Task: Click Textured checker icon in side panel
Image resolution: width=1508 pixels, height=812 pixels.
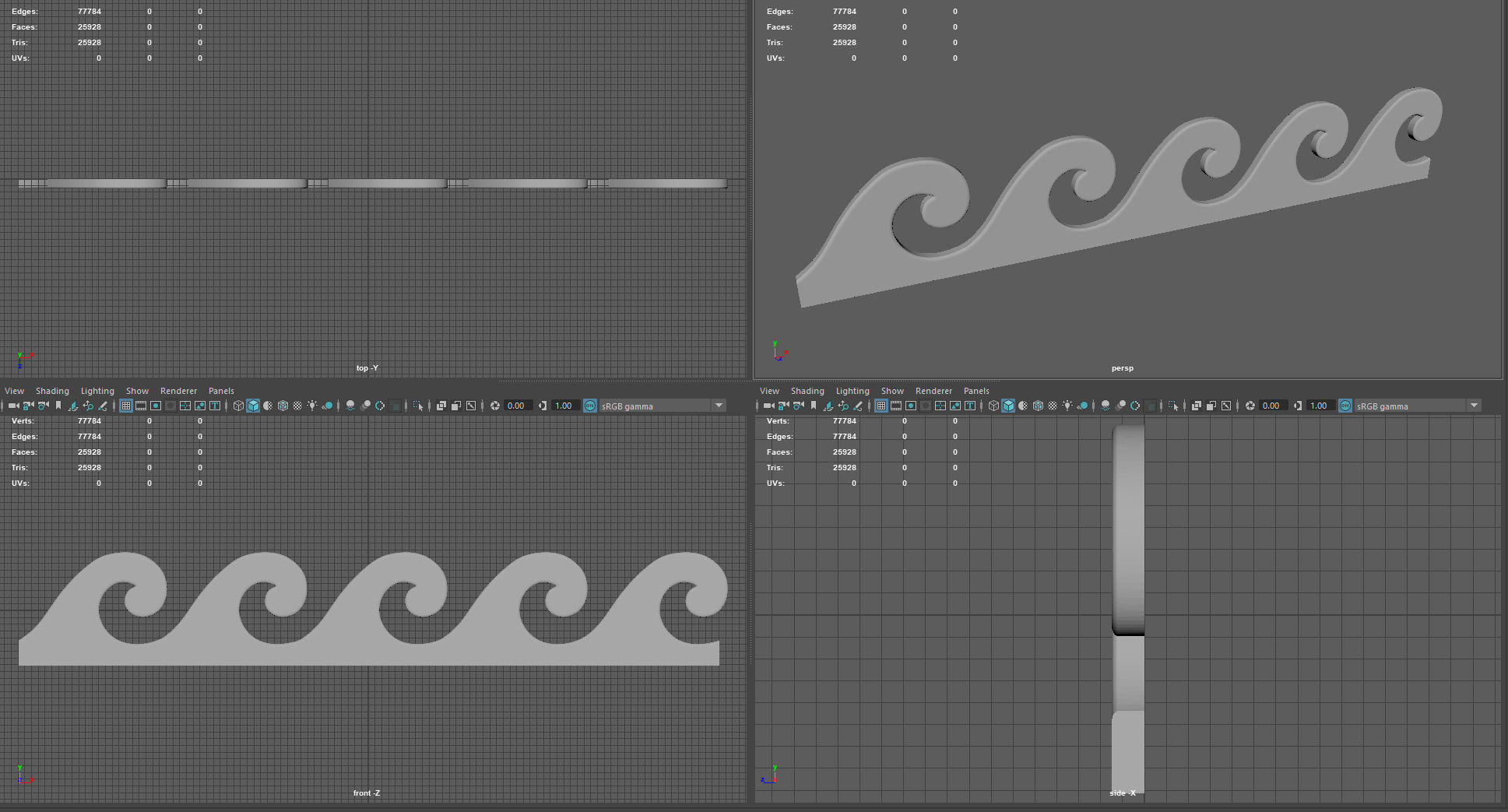Action: coord(1053,406)
